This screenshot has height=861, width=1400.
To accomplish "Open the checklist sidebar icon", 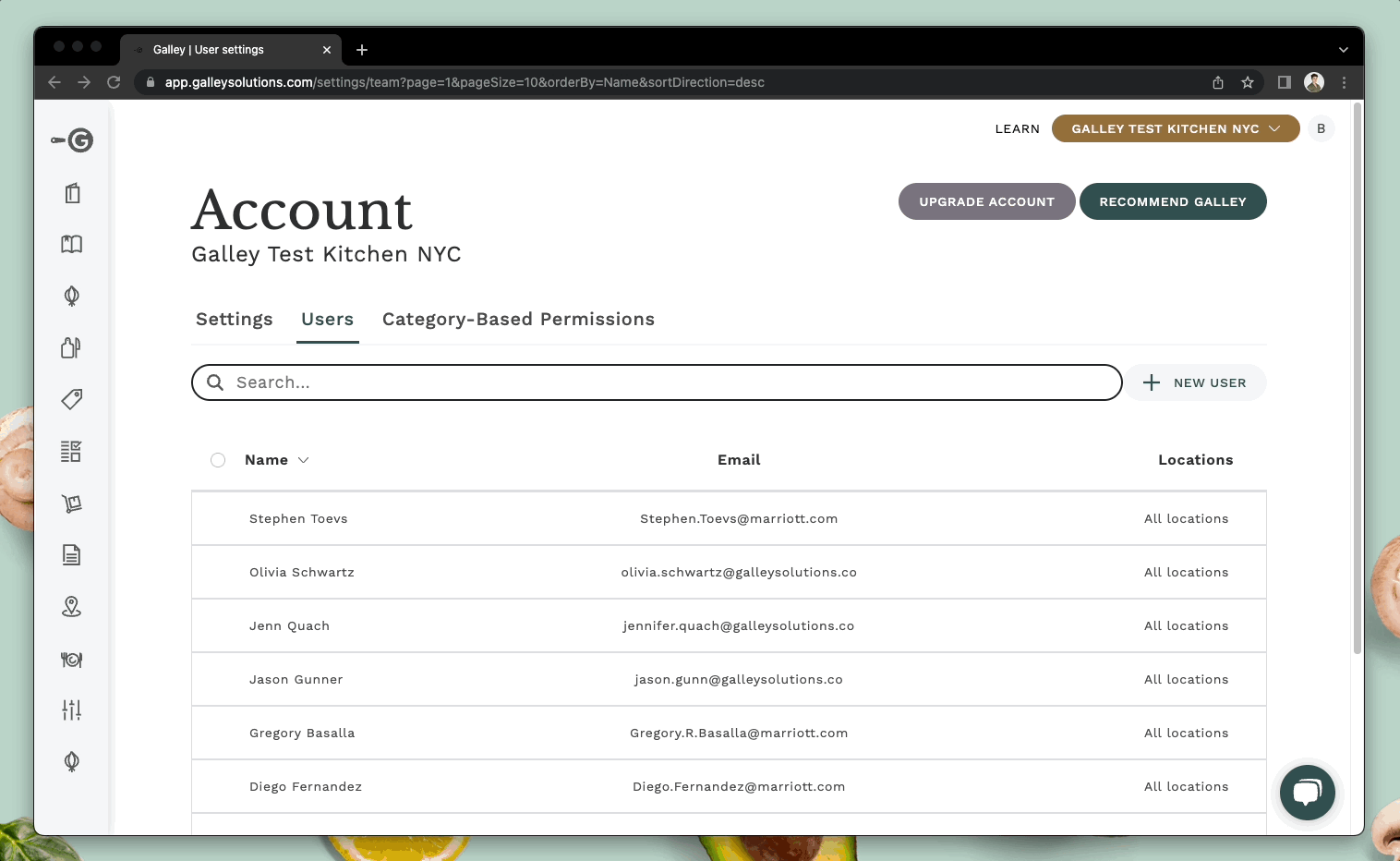I will (x=72, y=451).
